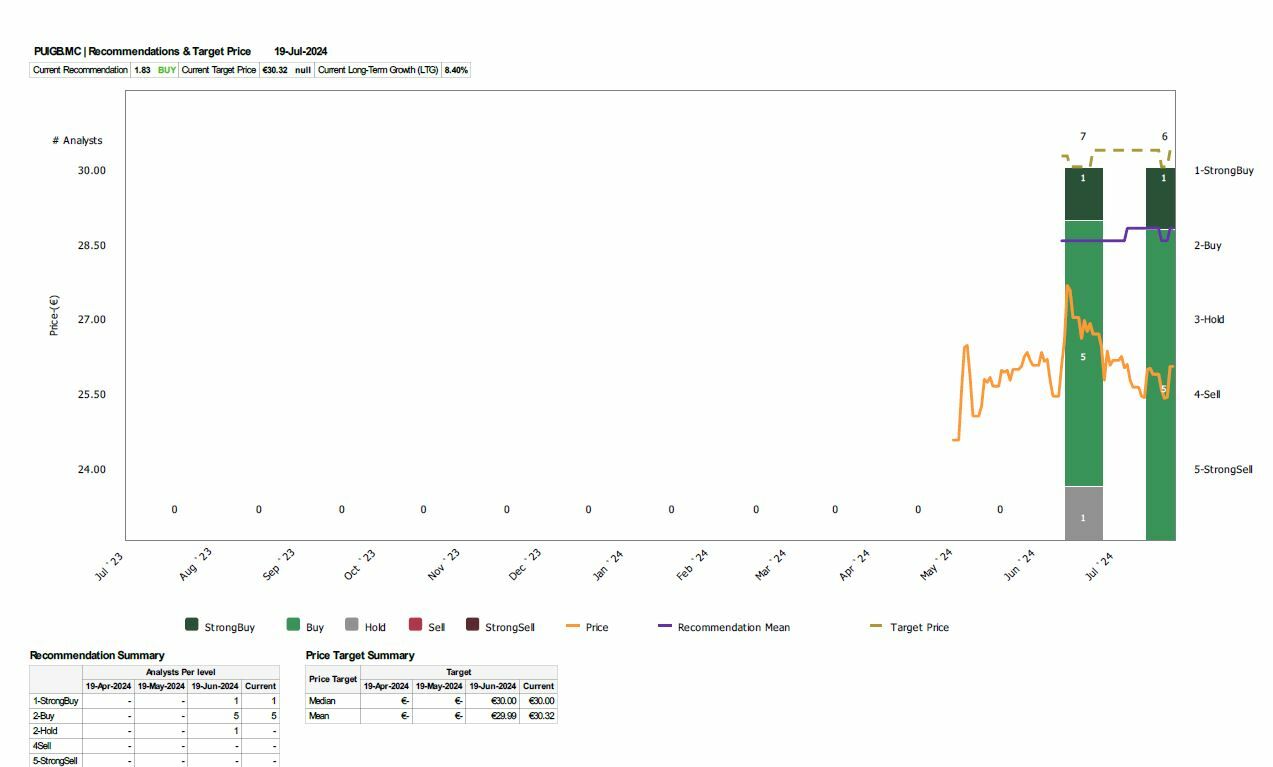
Task: Click the Hold legend gray swatch
Action: 351,625
